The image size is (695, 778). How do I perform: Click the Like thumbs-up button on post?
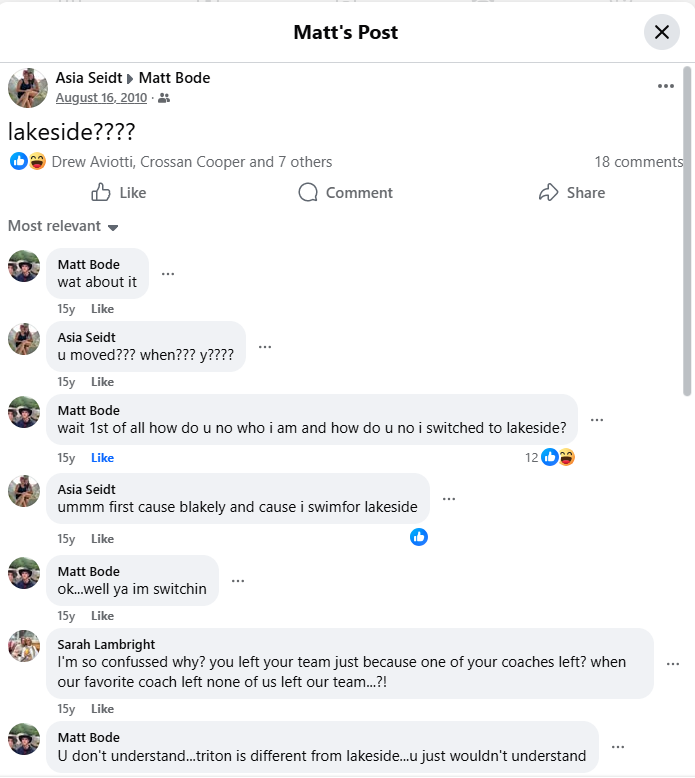pos(119,193)
